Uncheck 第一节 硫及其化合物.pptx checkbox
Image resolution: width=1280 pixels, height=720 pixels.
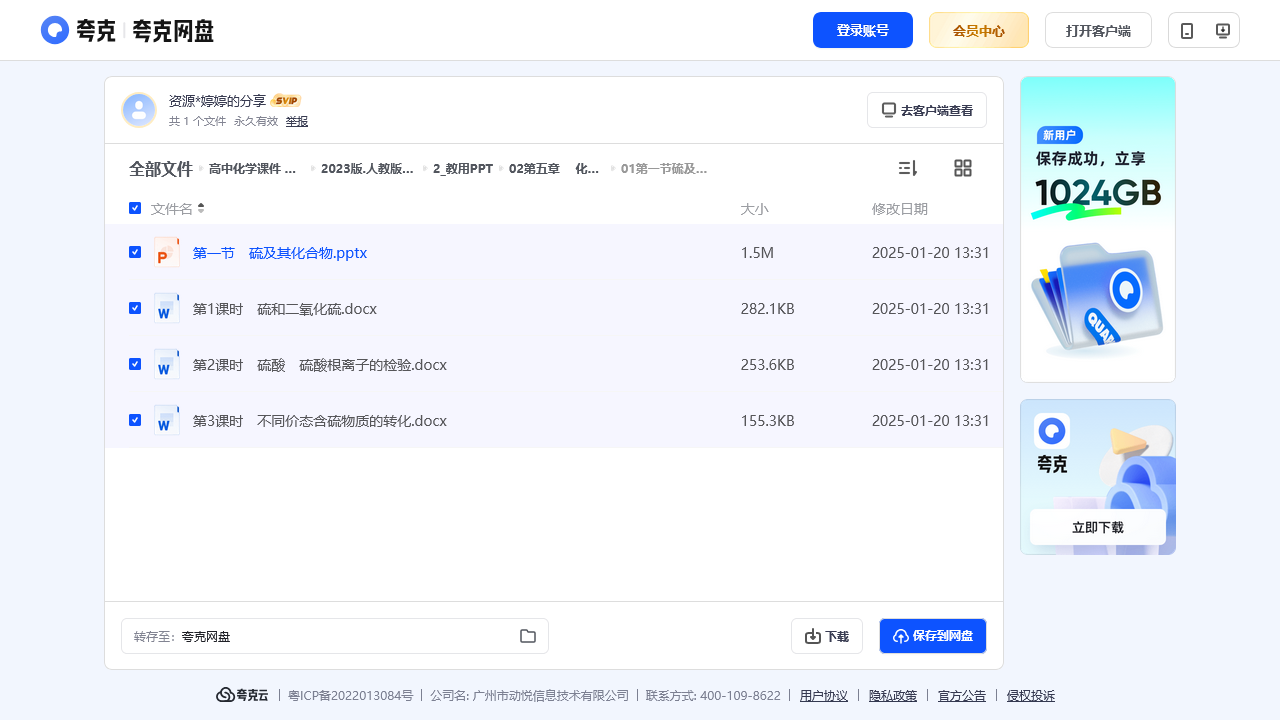(135, 252)
